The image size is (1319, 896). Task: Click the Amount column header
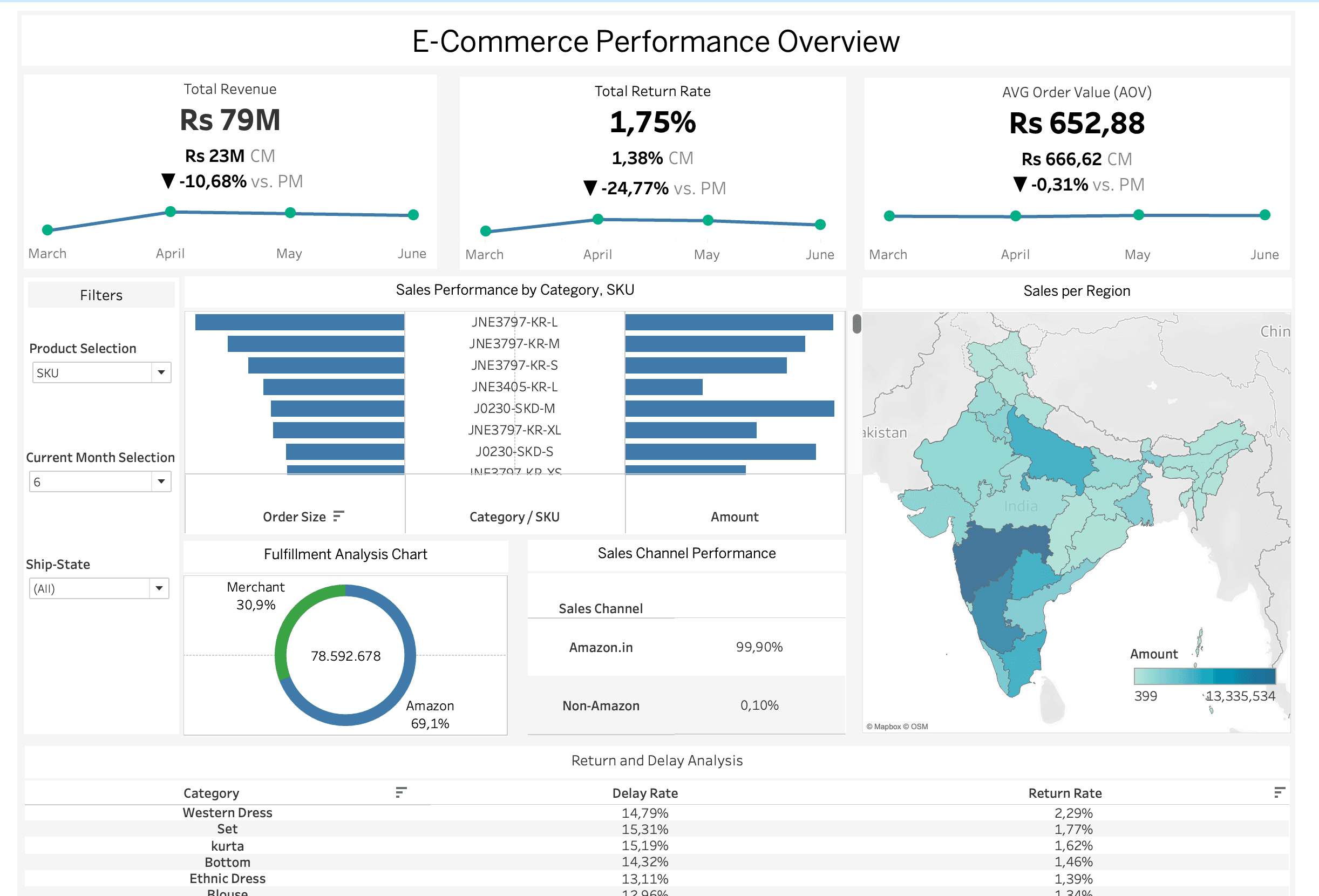coord(735,517)
